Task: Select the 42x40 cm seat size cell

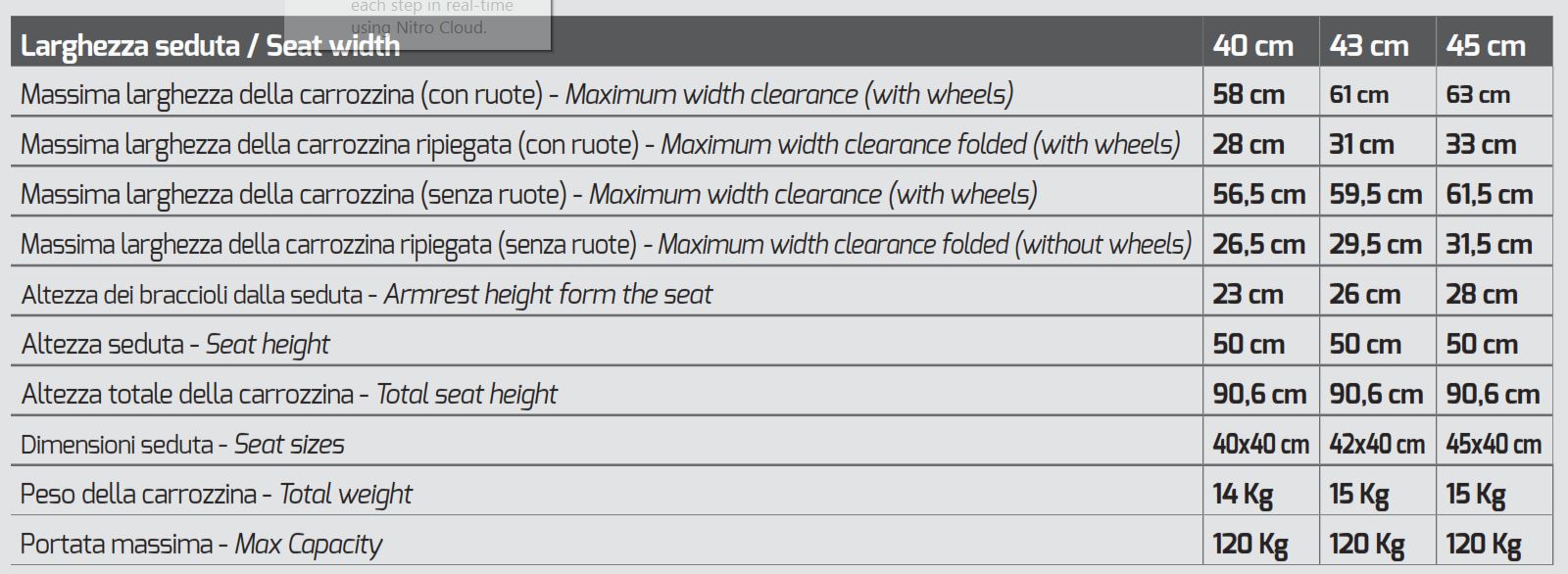Action: (x=1376, y=445)
